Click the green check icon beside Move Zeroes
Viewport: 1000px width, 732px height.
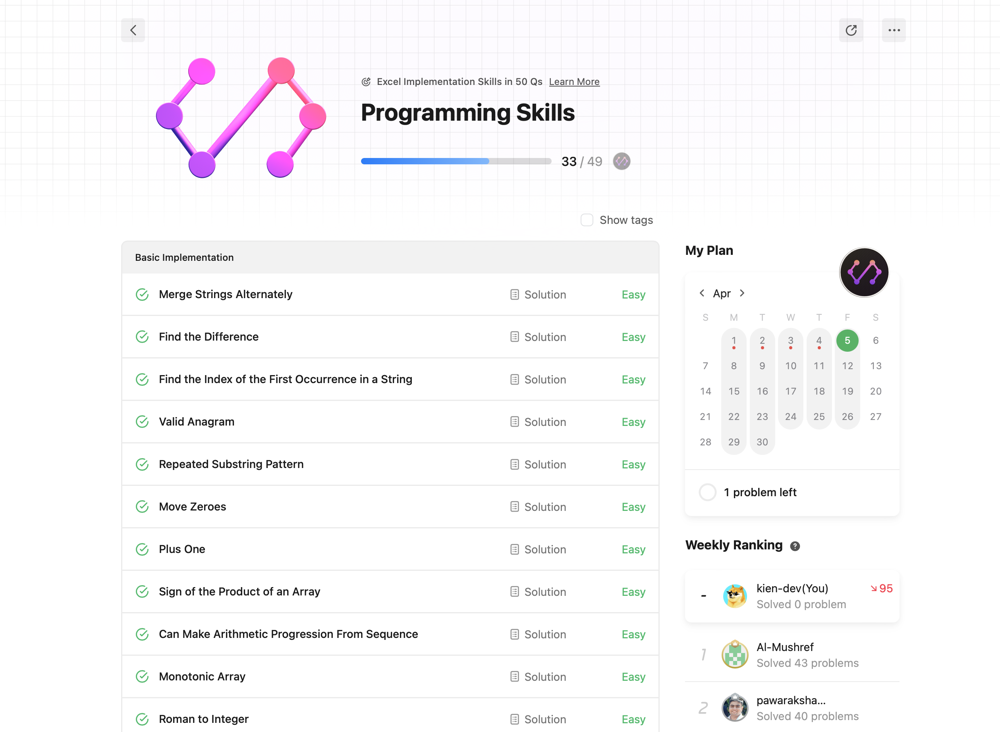point(142,507)
